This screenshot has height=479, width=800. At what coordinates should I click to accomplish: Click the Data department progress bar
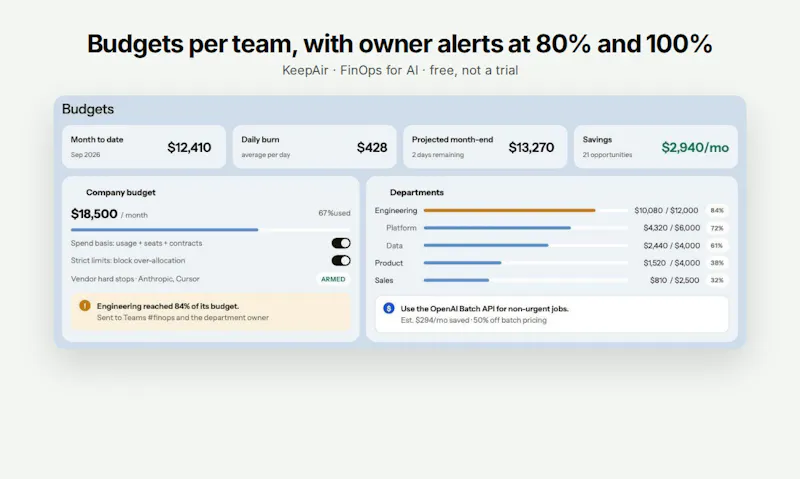pyautogui.click(x=526, y=245)
